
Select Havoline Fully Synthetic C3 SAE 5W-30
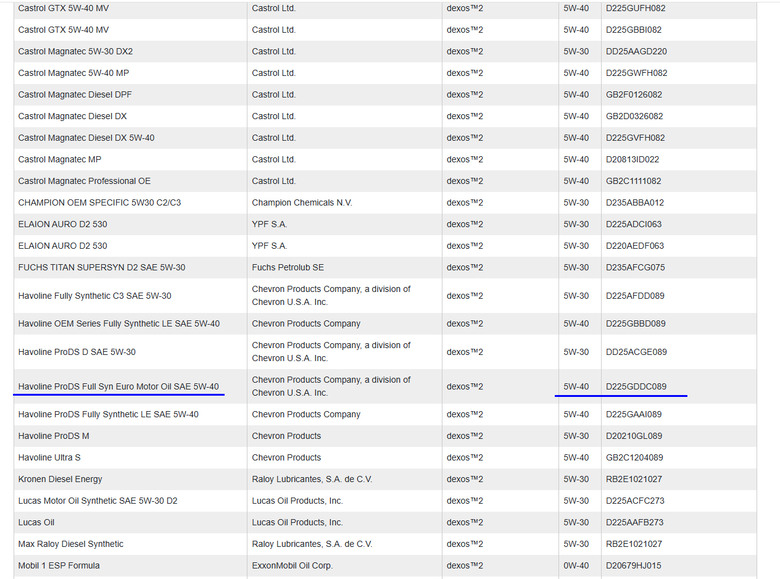(x=95, y=296)
